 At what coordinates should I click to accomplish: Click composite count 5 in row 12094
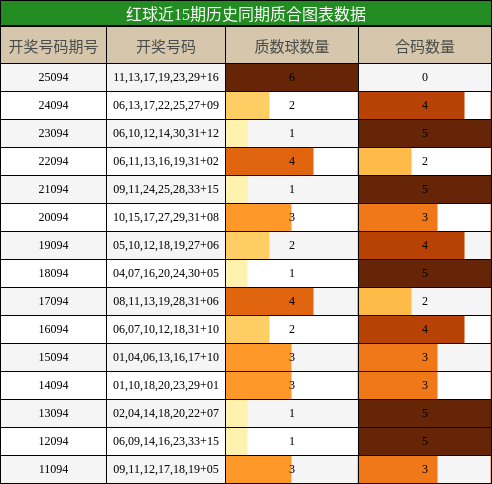click(x=425, y=441)
